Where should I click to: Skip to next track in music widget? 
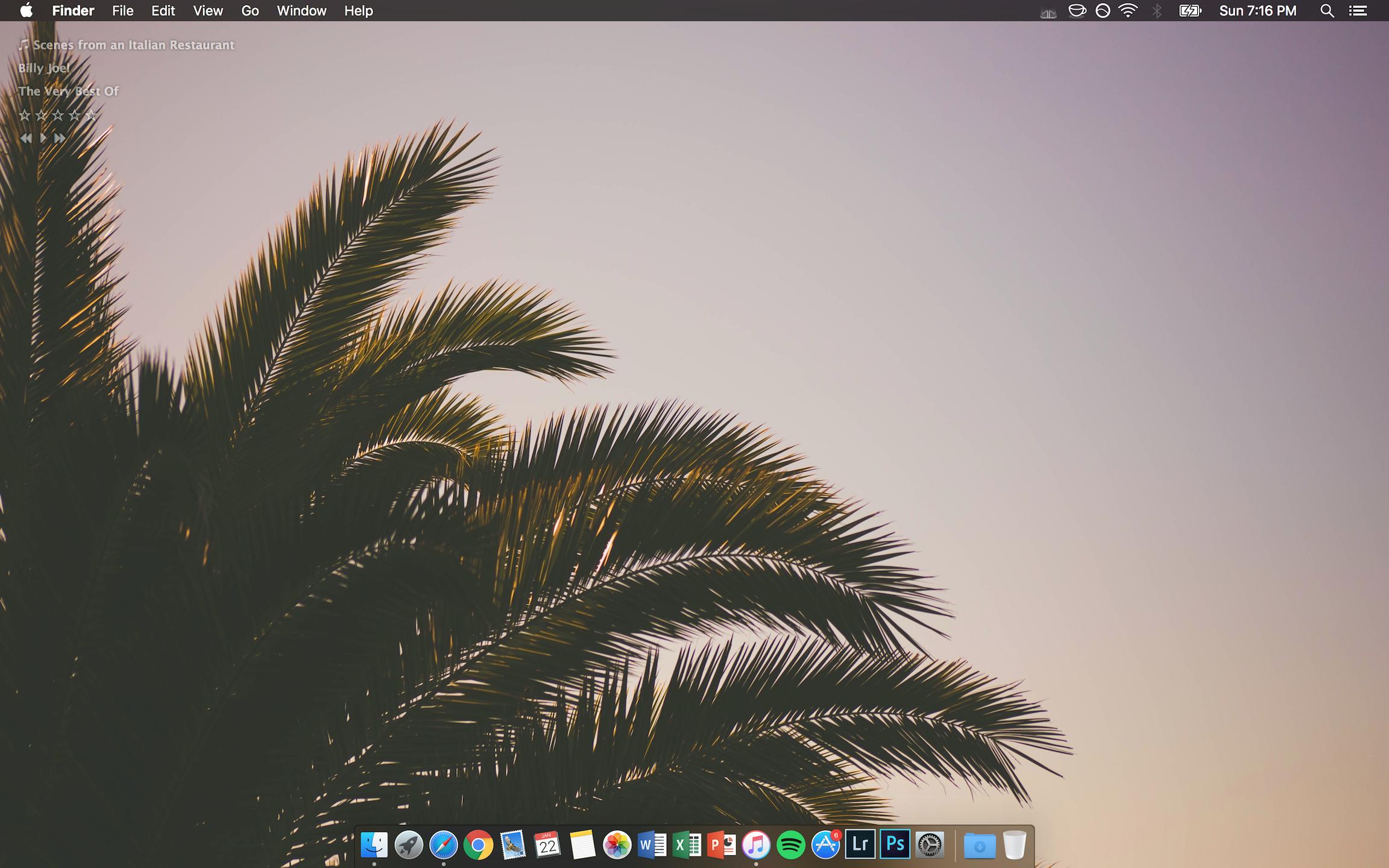click(60, 138)
